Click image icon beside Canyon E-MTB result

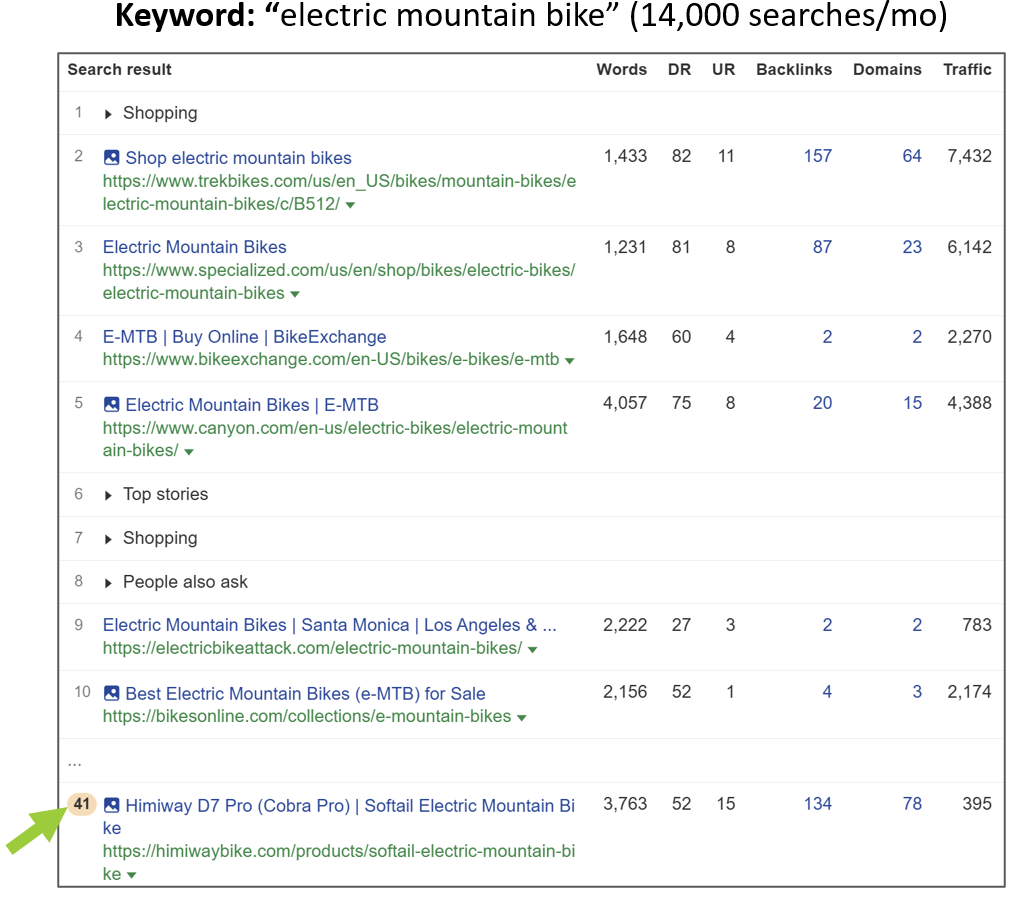pos(112,405)
